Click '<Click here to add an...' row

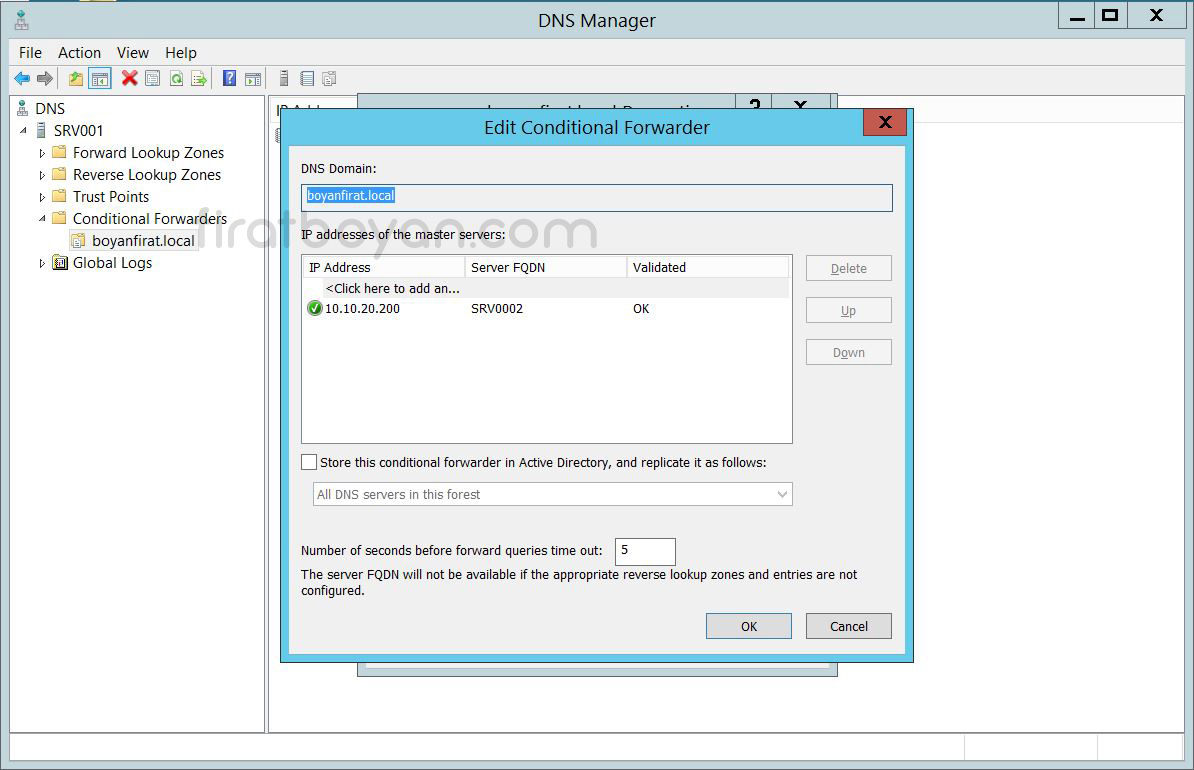click(546, 289)
